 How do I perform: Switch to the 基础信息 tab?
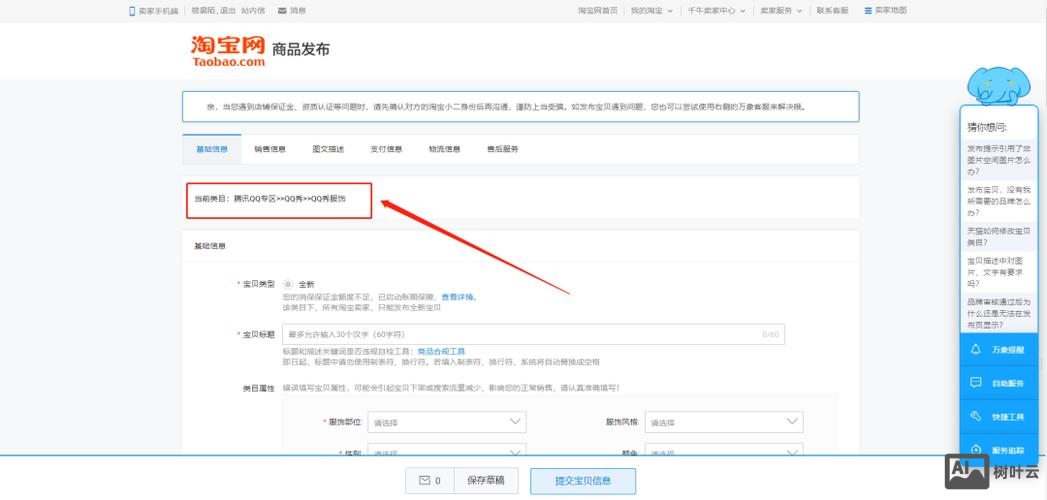(x=212, y=149)
